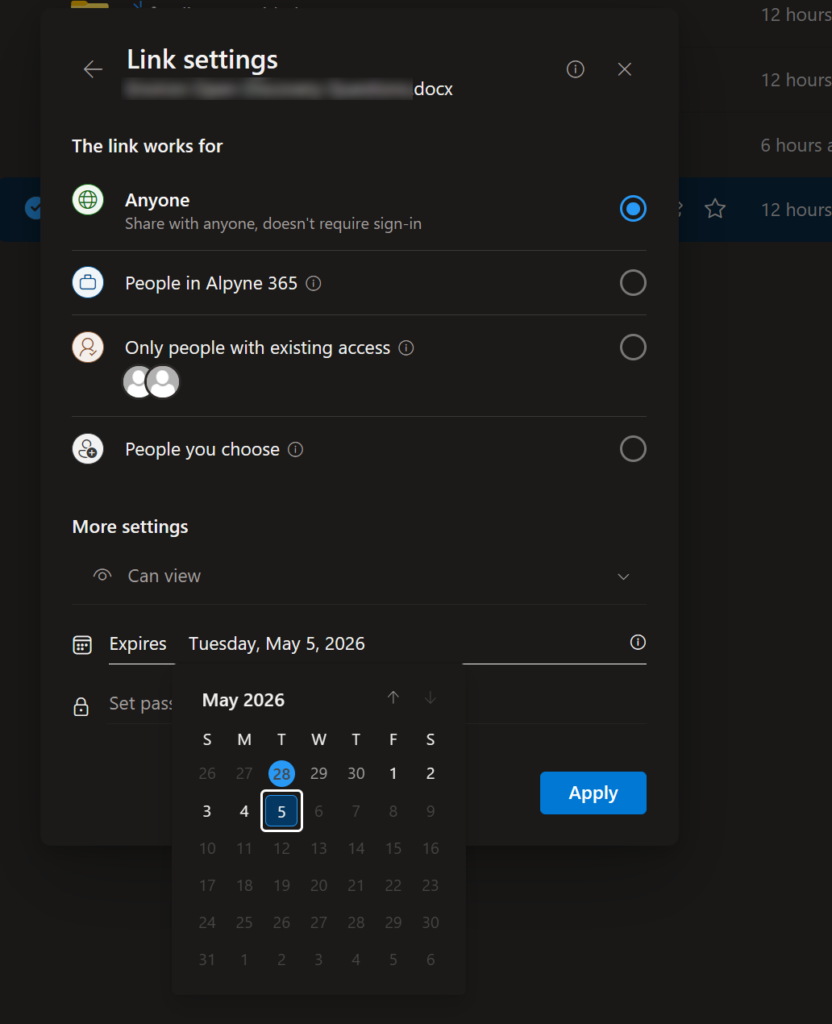The width and height of the screenshot is (832, 1024).
Task: Click the briefcase icon for People in Alpyne 365
Action: pyautogui.click(x=87, y=282)
